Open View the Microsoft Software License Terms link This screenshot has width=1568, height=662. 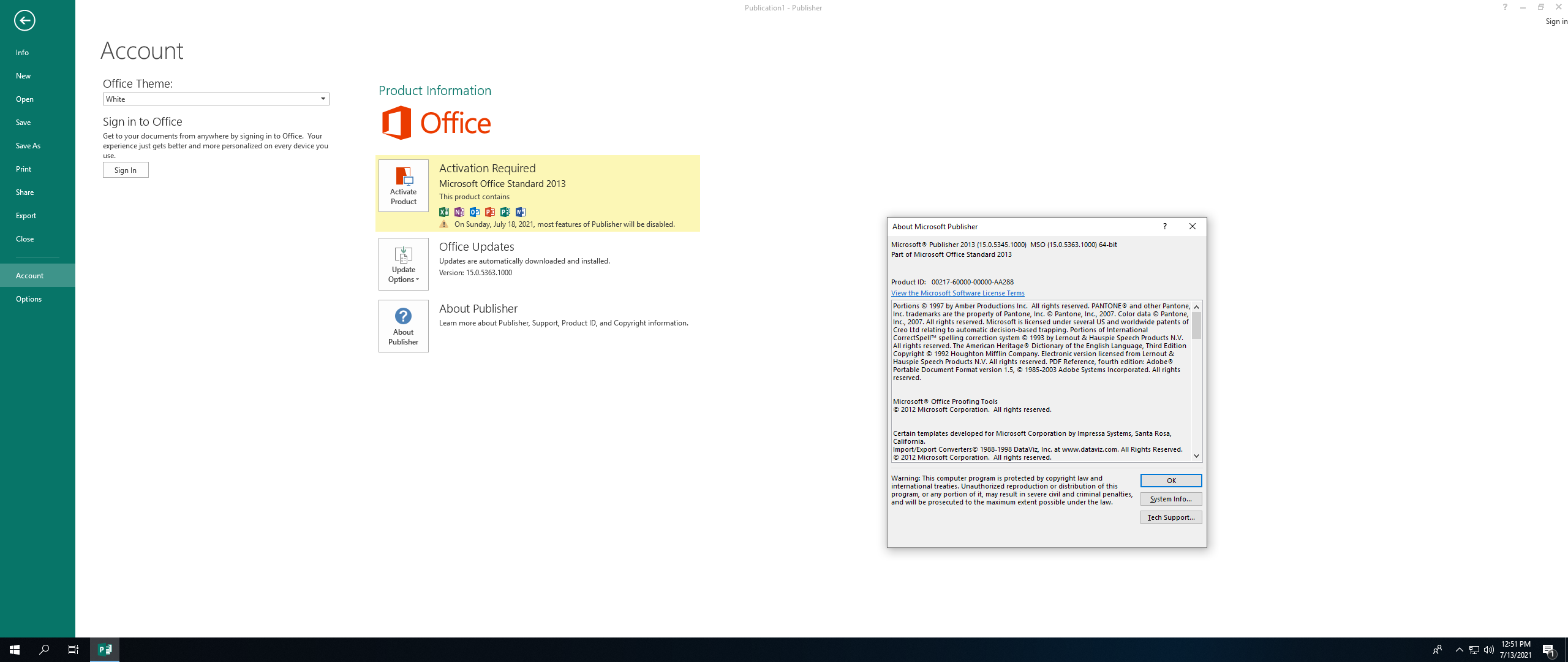[x=957, y=293]
